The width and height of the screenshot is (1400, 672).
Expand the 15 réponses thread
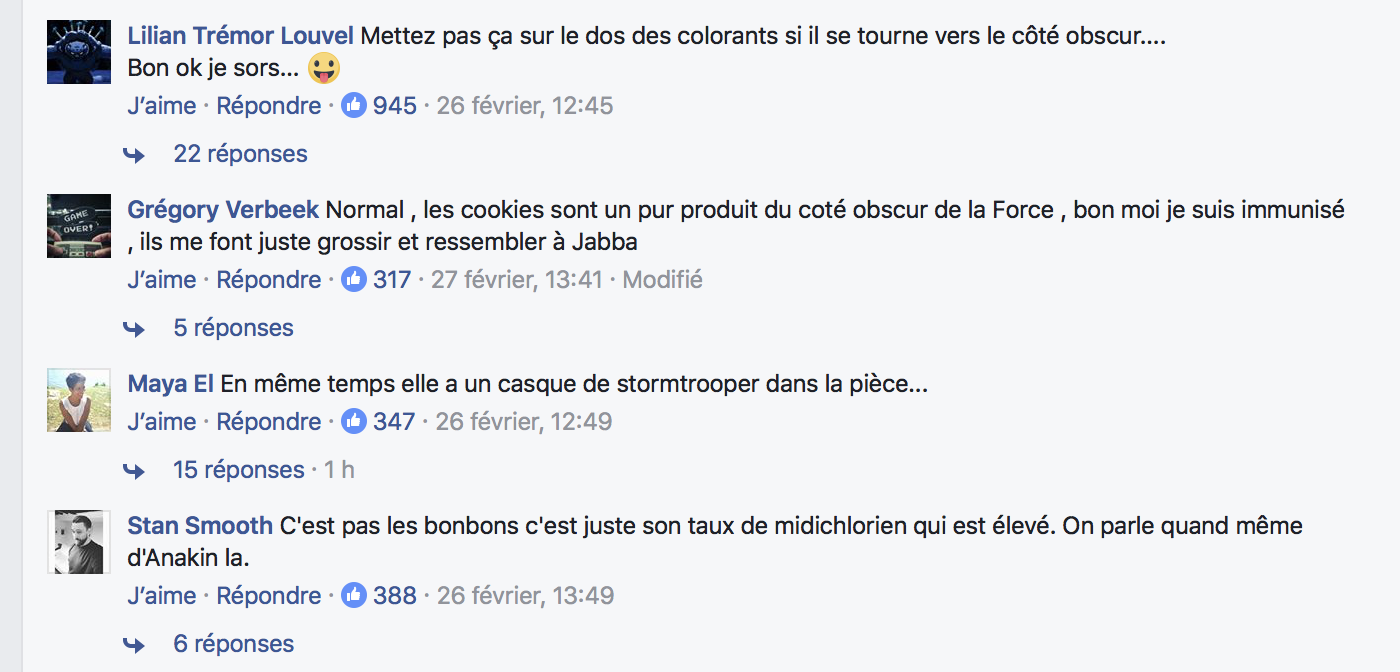(x=238, y=470)
